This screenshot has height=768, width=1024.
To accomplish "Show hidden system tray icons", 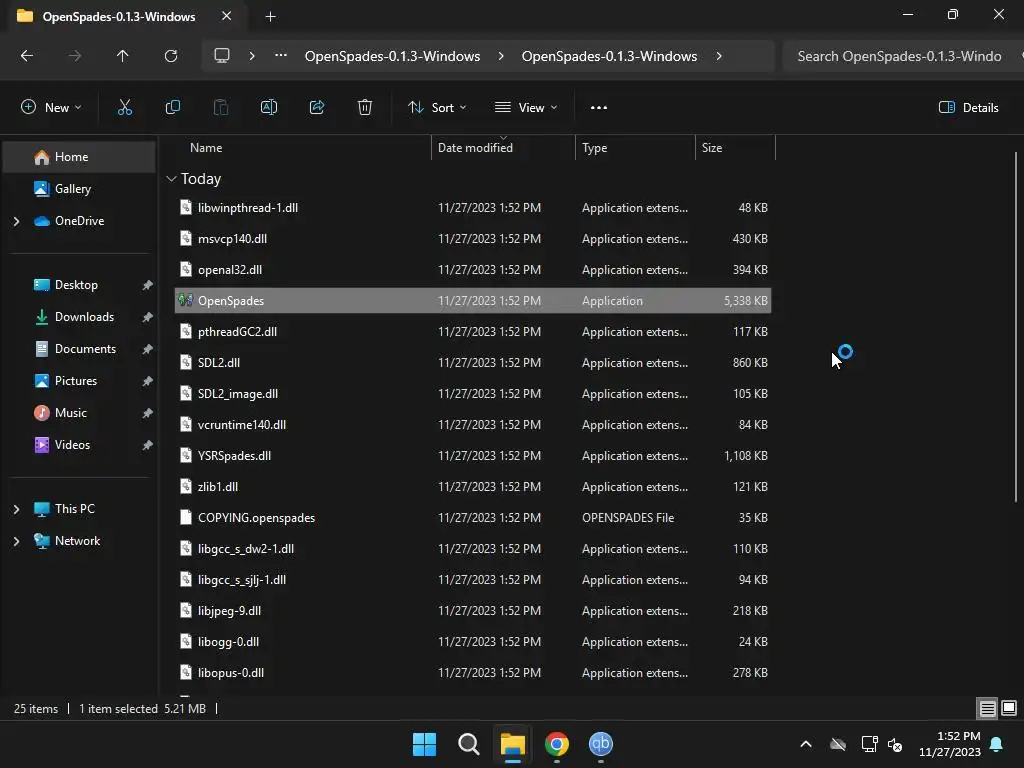I will 806,744.
